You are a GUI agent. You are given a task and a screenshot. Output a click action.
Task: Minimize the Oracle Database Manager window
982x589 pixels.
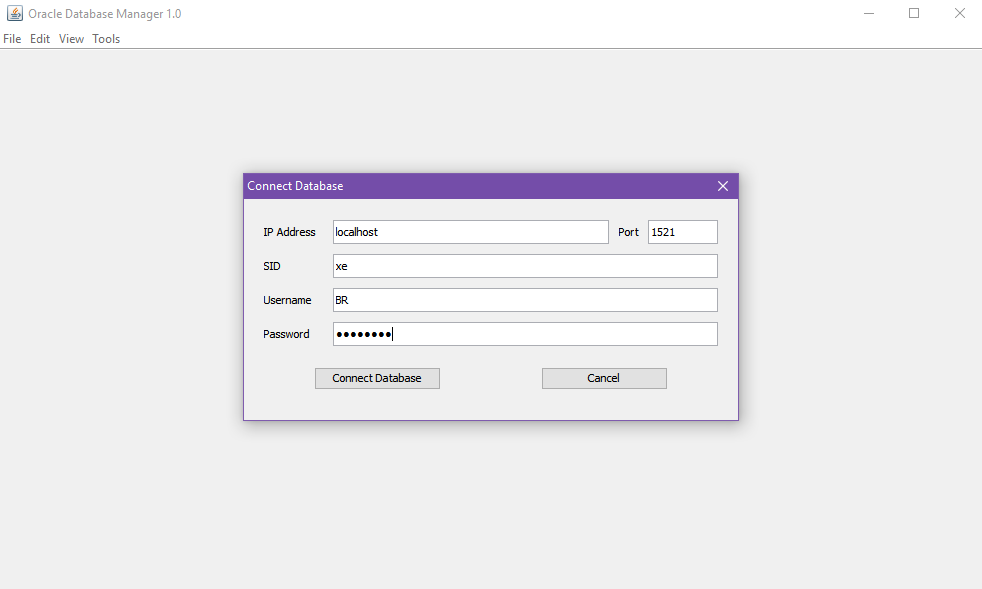[x=869, y=13]
